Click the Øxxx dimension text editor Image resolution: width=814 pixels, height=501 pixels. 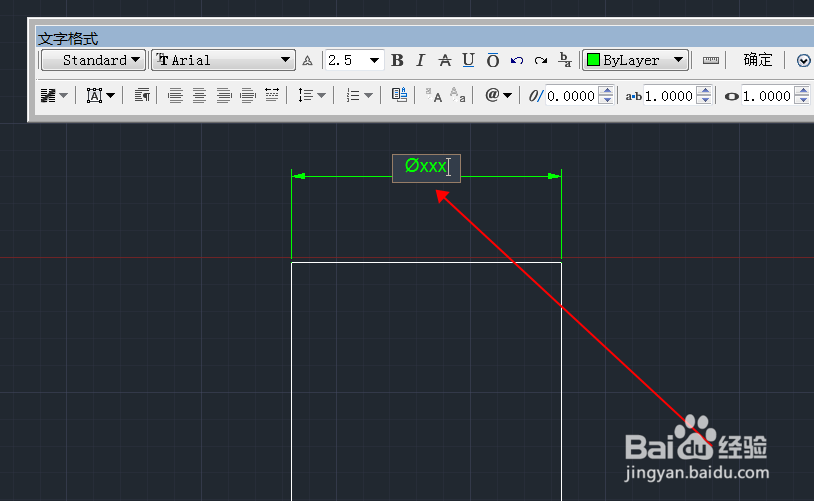click(426, 168)
